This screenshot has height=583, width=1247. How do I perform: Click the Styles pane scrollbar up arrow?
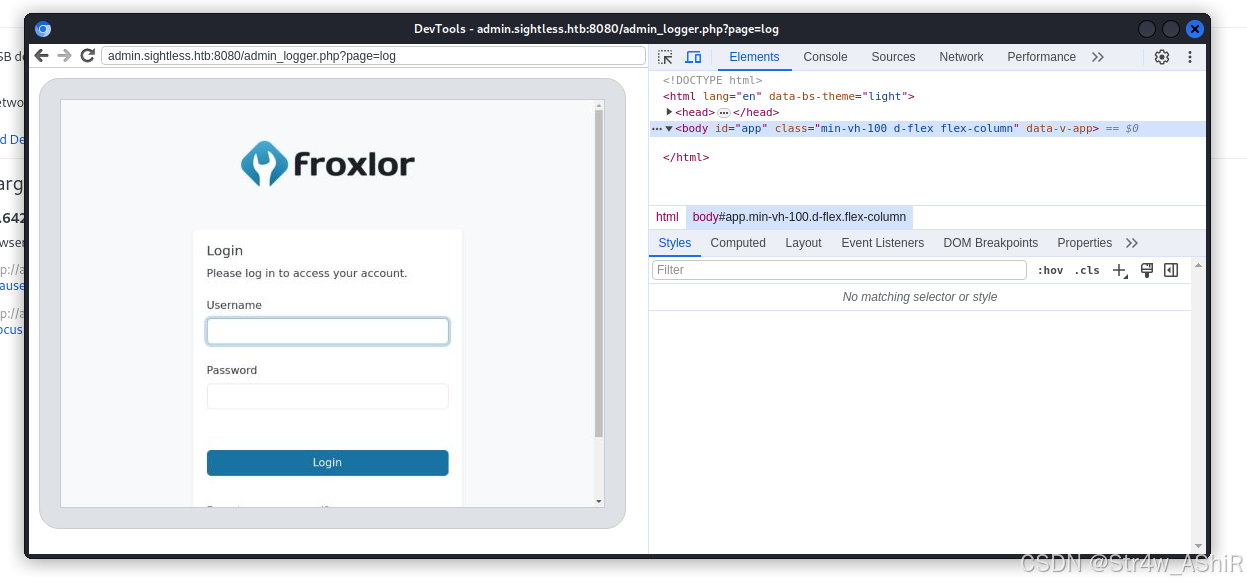click(1197, 265)
